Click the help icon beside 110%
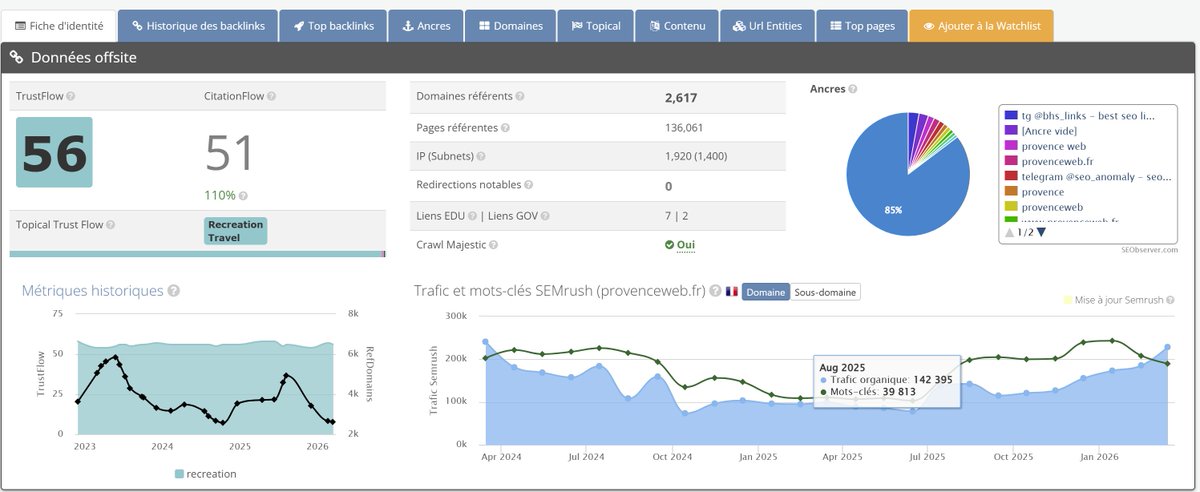The image size is (1200, 492). [243, 196]
